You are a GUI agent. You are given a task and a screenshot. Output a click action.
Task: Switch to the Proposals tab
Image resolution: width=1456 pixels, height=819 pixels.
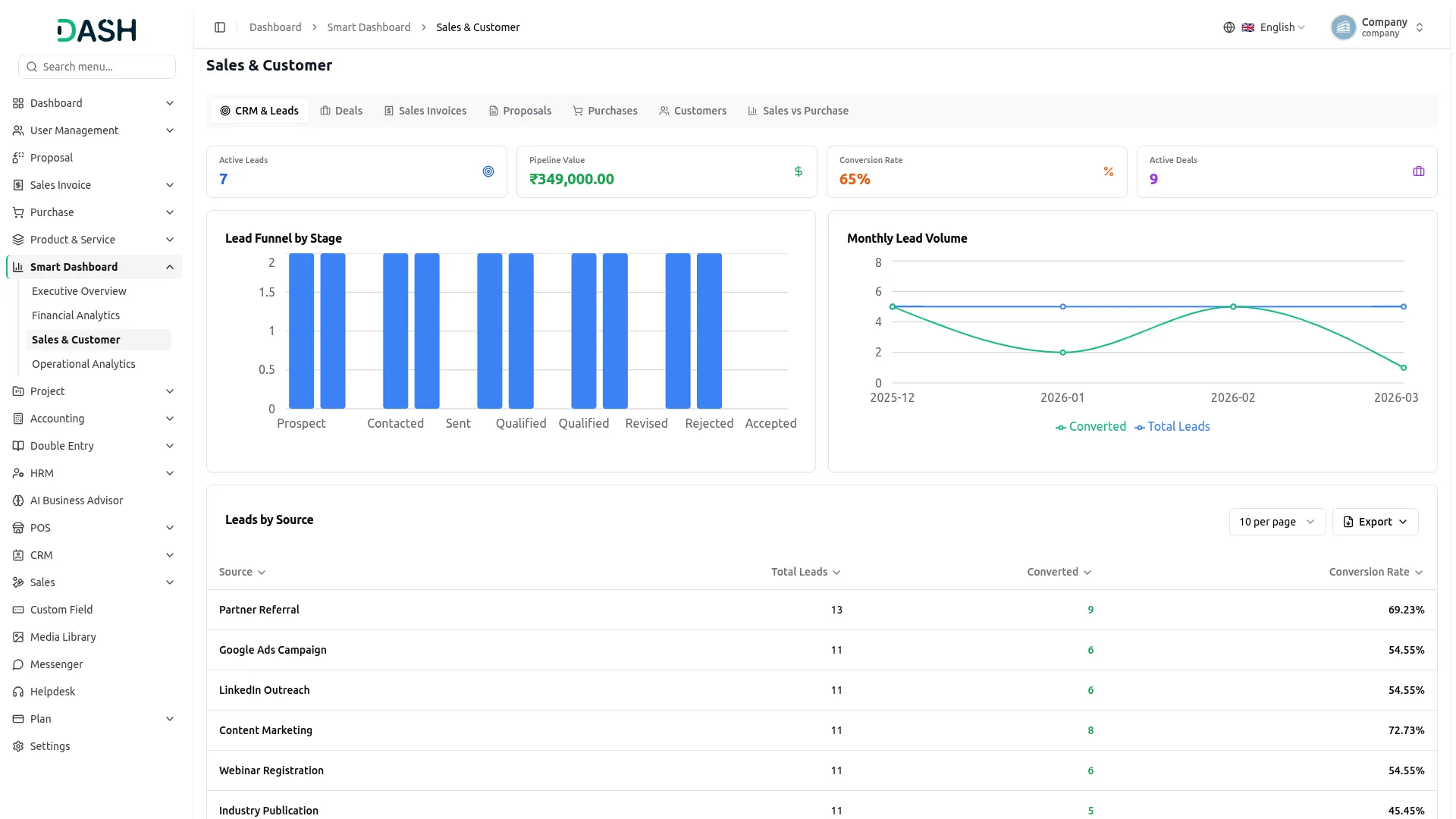point(520,111)
